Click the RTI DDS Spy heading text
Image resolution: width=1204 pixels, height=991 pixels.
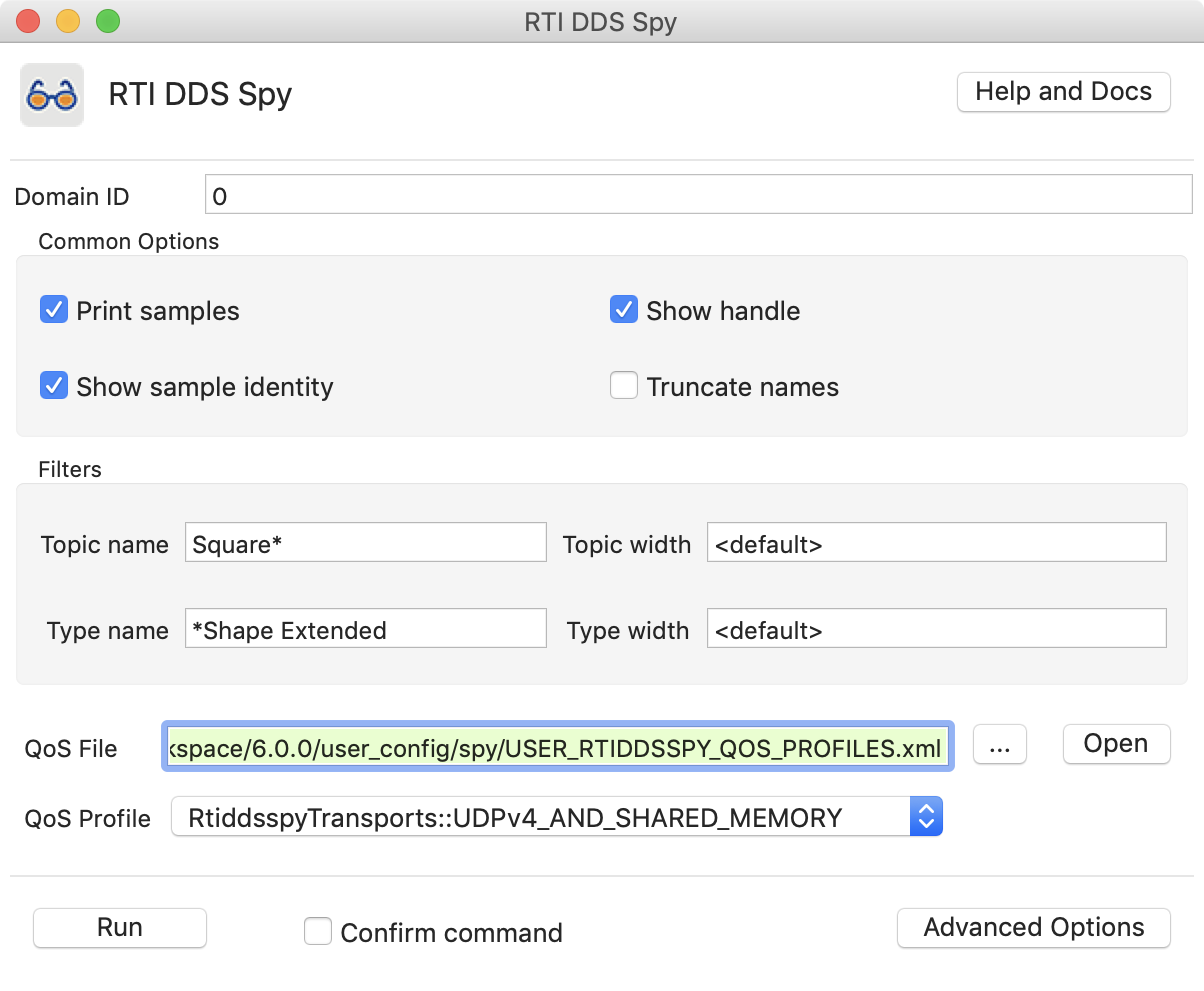pyautogui.click(x=200, y=94)
